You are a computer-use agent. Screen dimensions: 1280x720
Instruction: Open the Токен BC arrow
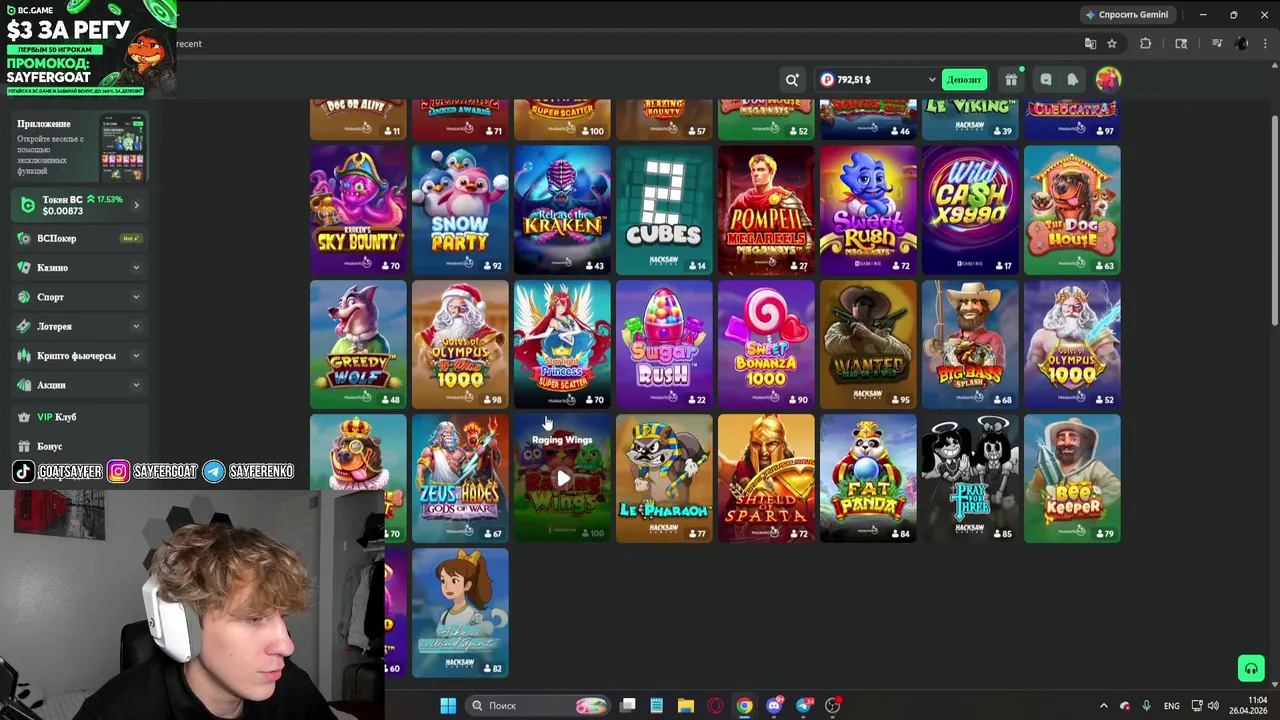(x=136, y=205)
